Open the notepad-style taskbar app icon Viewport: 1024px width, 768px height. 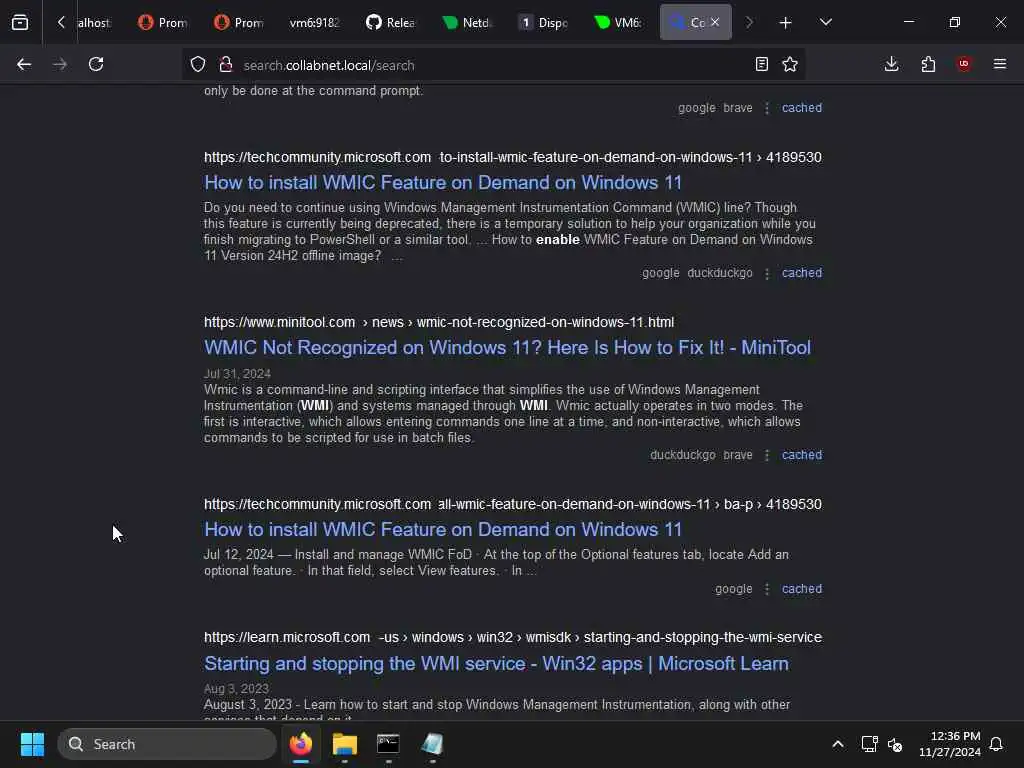point(432,744)
